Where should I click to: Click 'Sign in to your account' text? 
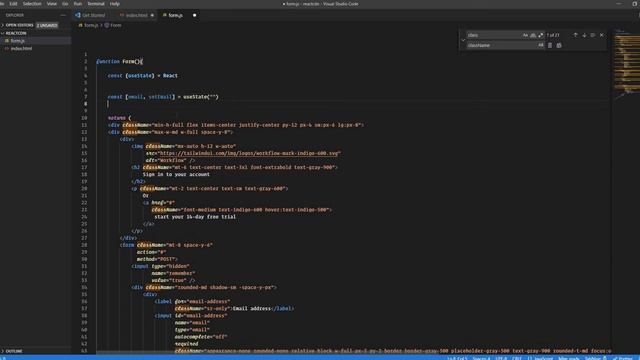[176, 175]
